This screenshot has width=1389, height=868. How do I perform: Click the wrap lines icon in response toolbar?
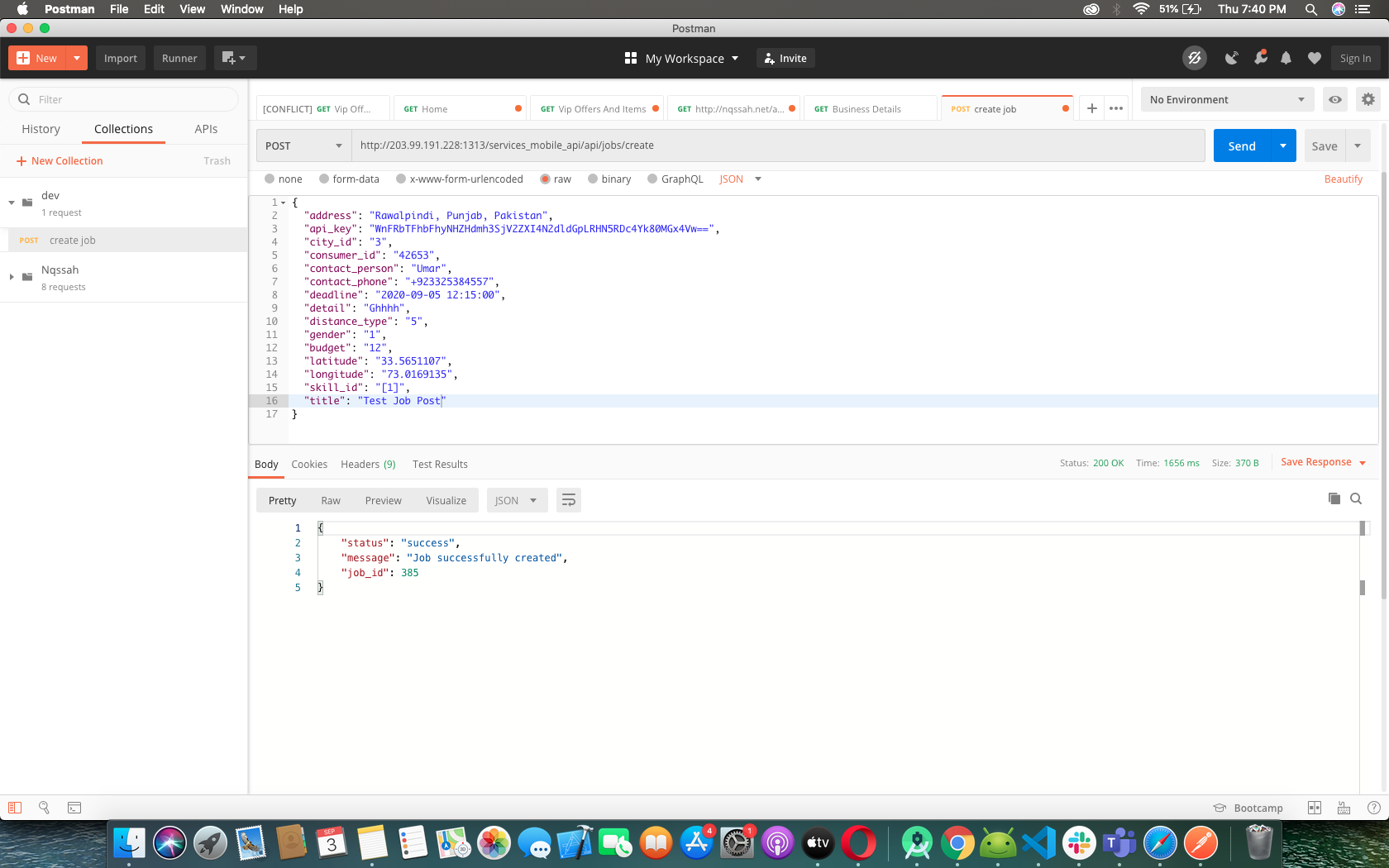[568, 500]
